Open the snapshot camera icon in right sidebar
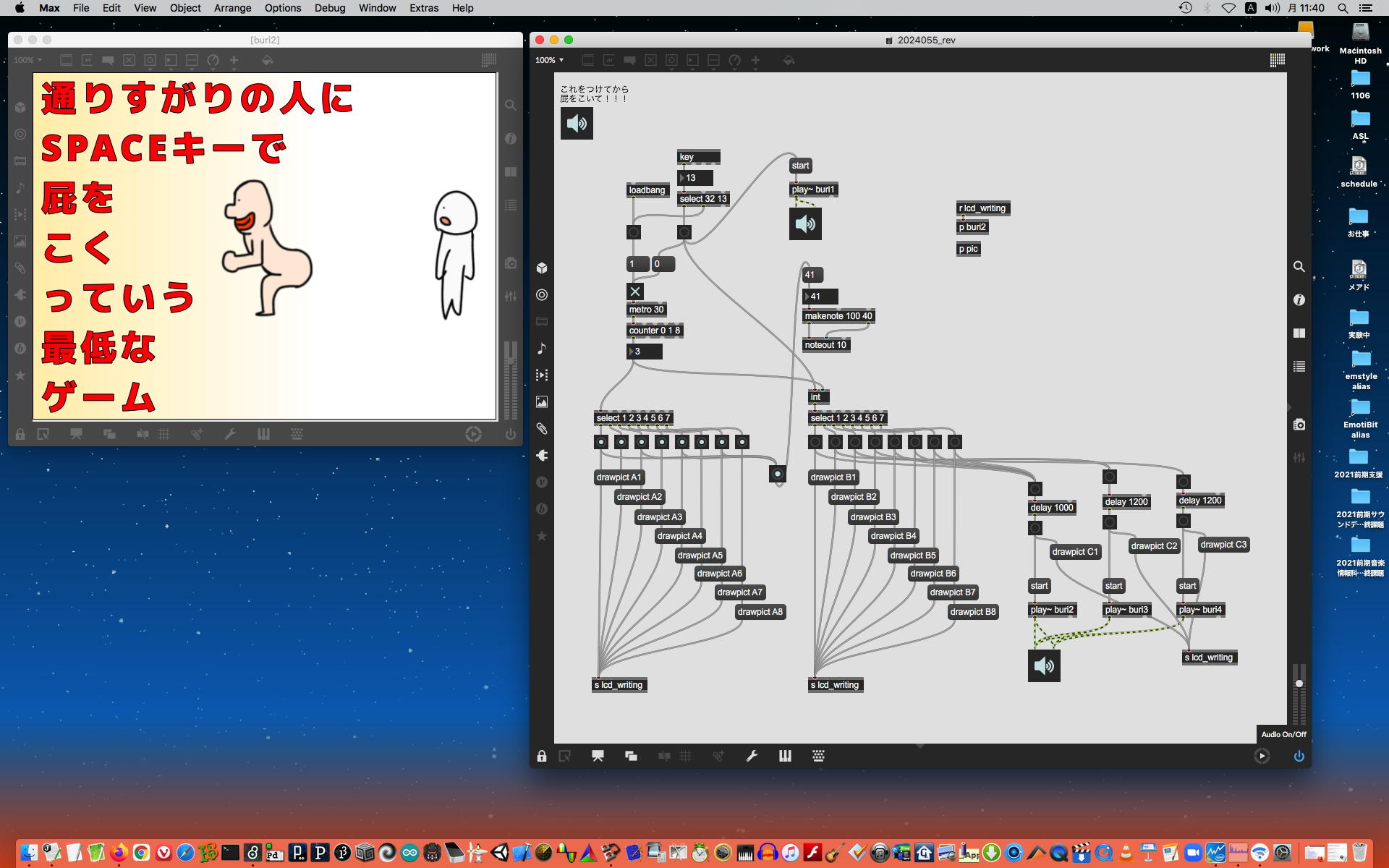 click(1299, 425)
